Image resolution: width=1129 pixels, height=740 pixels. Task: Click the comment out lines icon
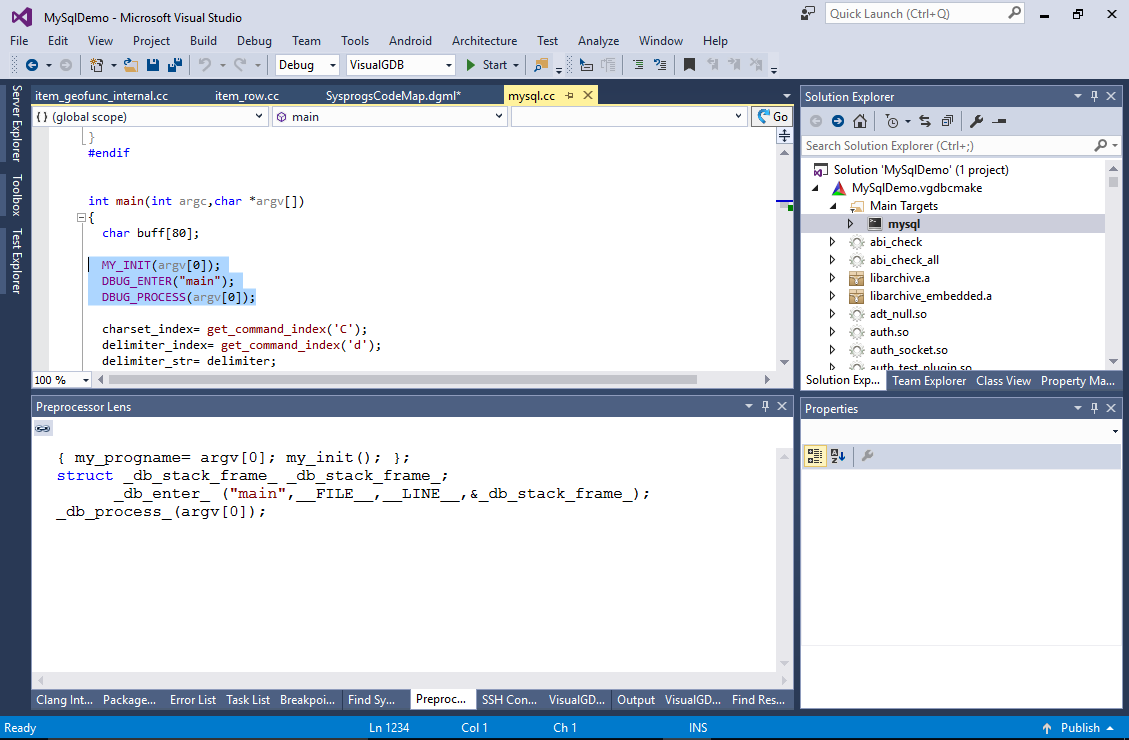[x=637, y=65]
